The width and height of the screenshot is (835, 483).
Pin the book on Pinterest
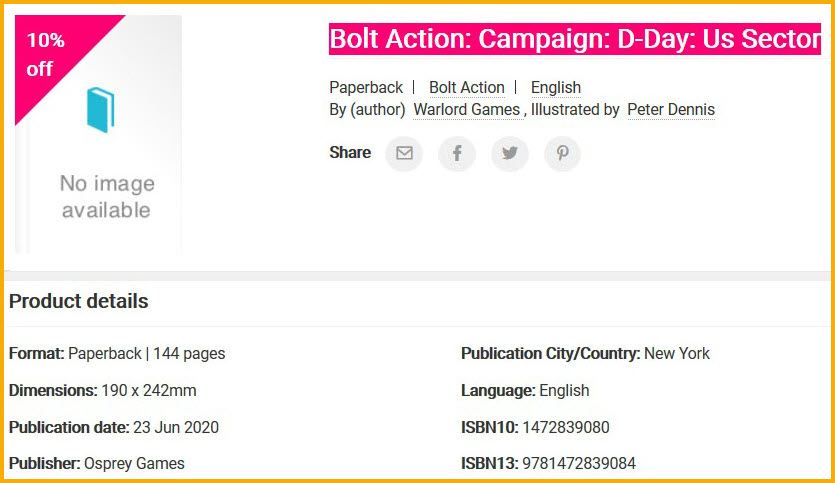click(563, 153)
